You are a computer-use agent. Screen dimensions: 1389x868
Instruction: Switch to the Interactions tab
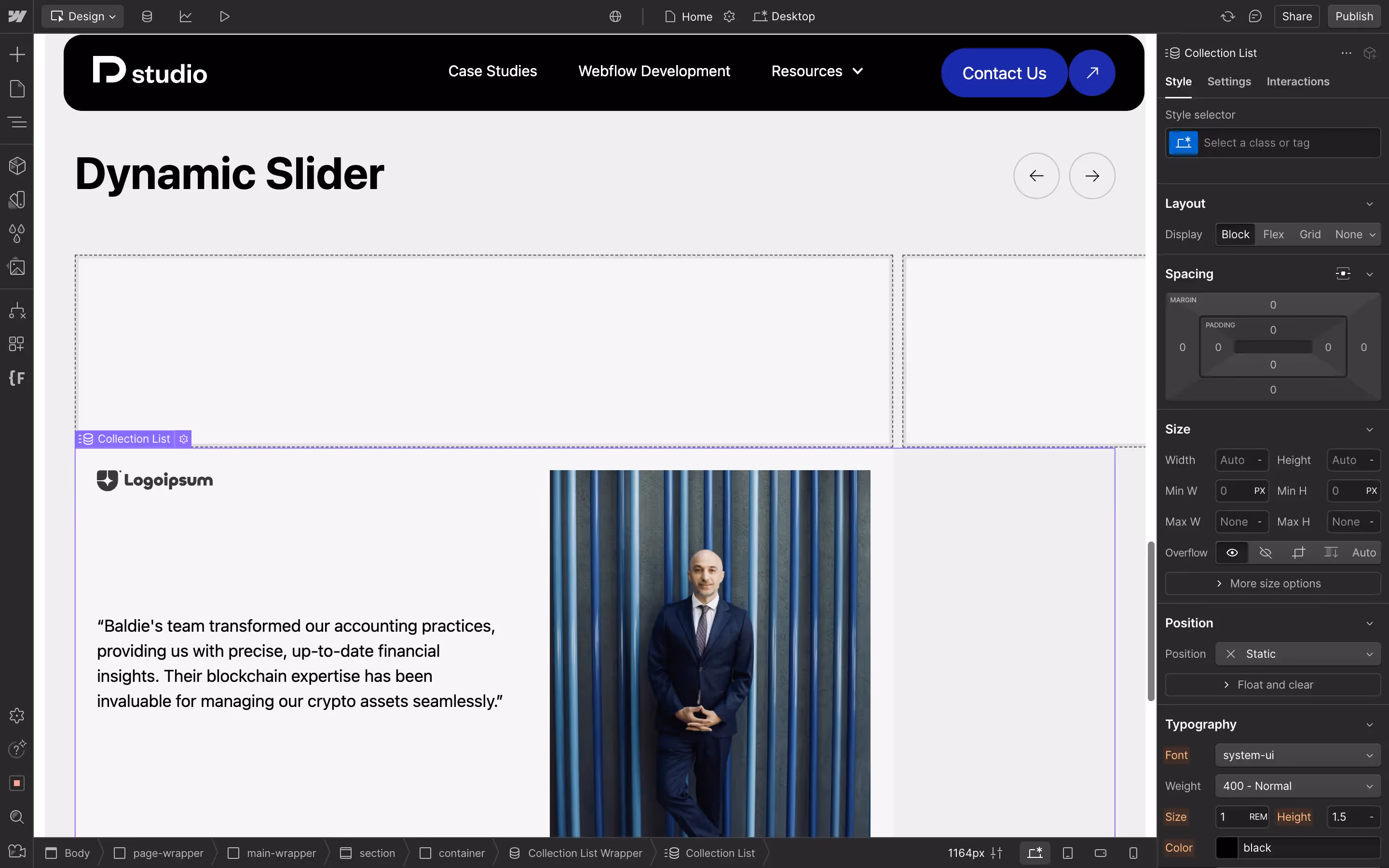(x=1298, y=81)
